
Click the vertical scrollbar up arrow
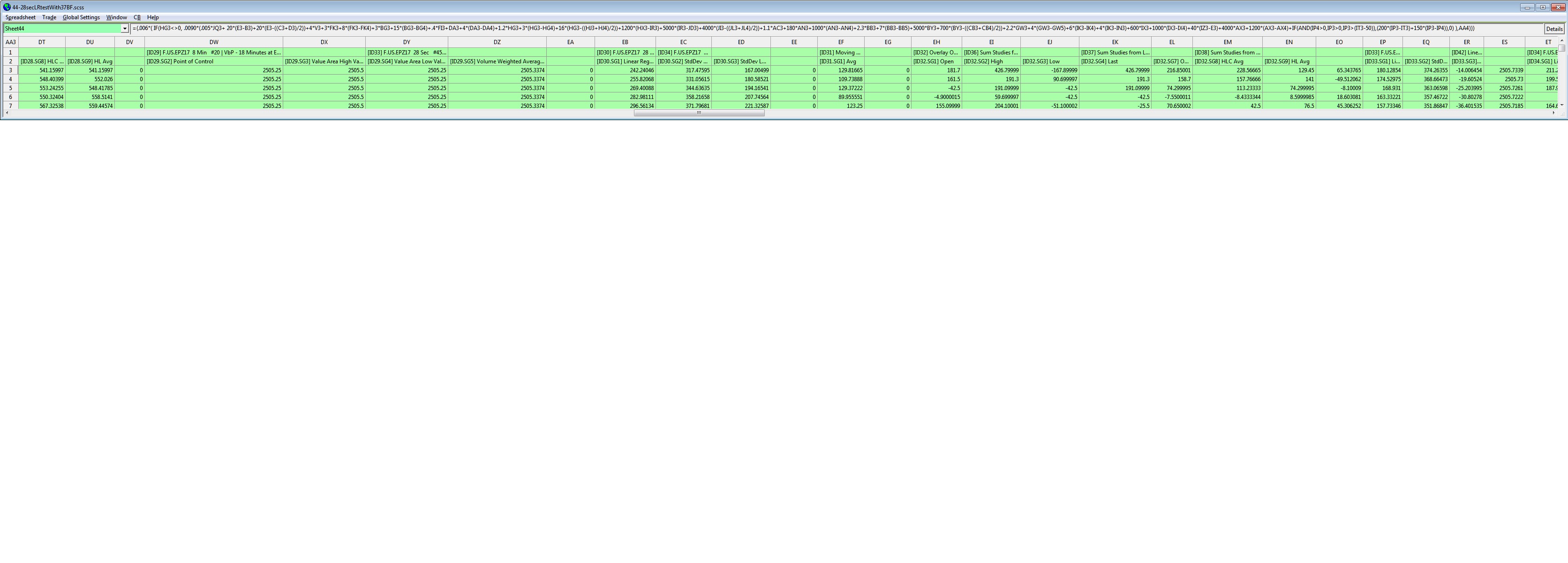[x=1562, y=41]
